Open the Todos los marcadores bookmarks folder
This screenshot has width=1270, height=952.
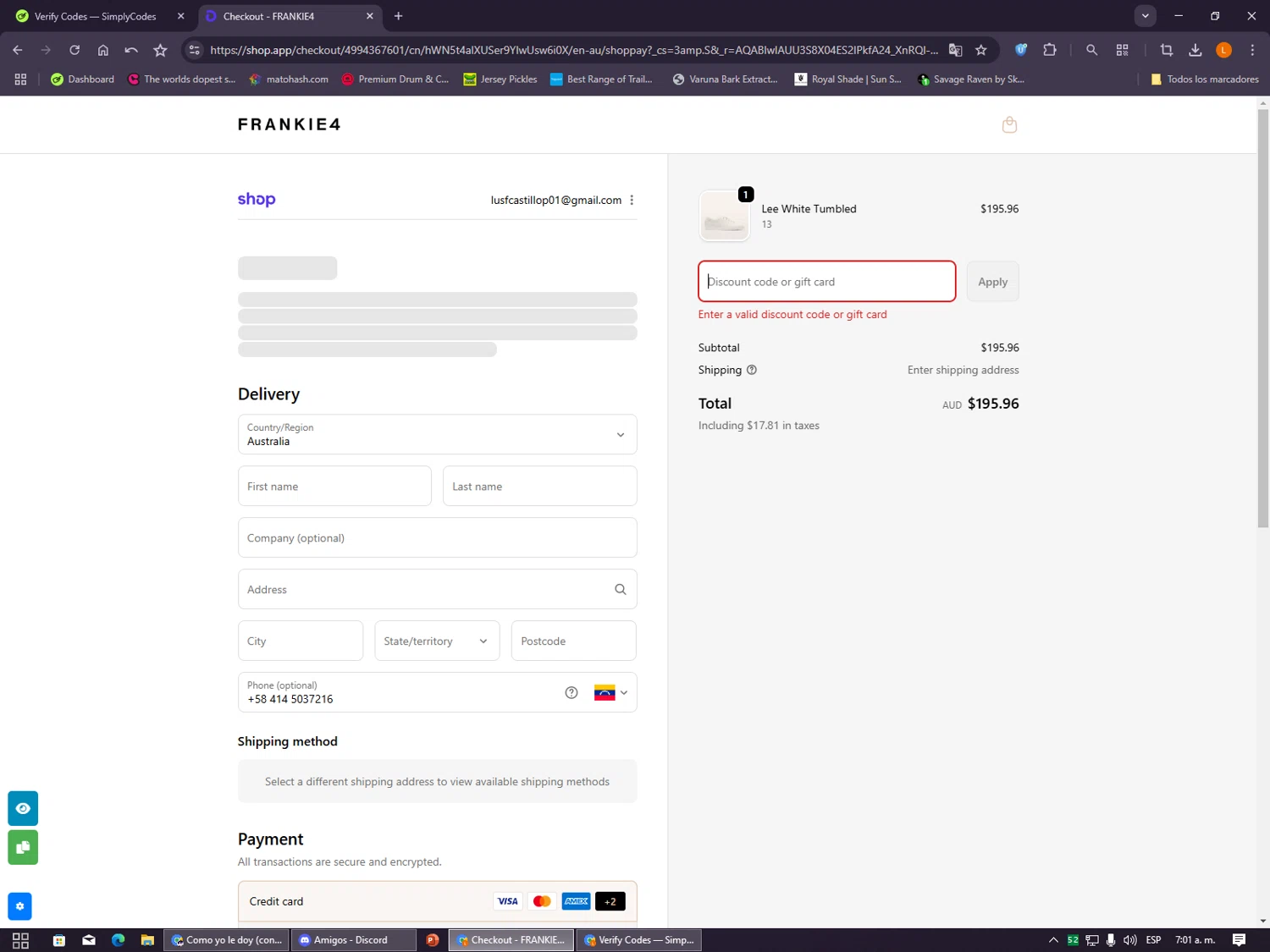coord(1205,80)
